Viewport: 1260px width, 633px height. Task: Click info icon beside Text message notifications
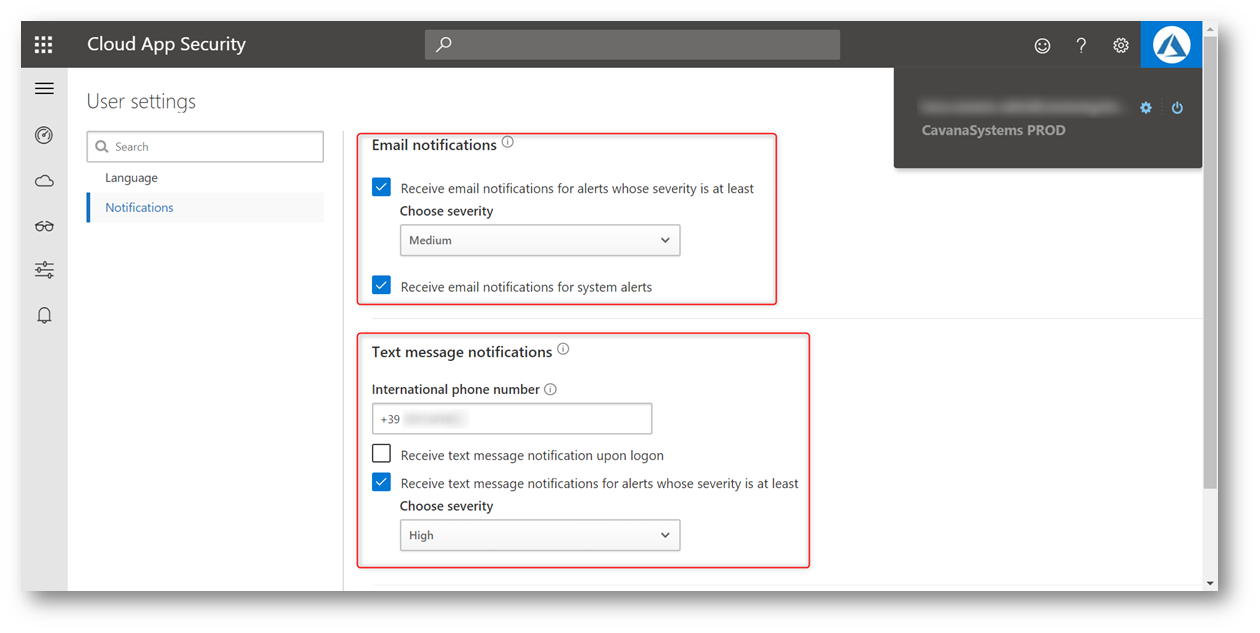pyautogui.click(x=563, y=350)
